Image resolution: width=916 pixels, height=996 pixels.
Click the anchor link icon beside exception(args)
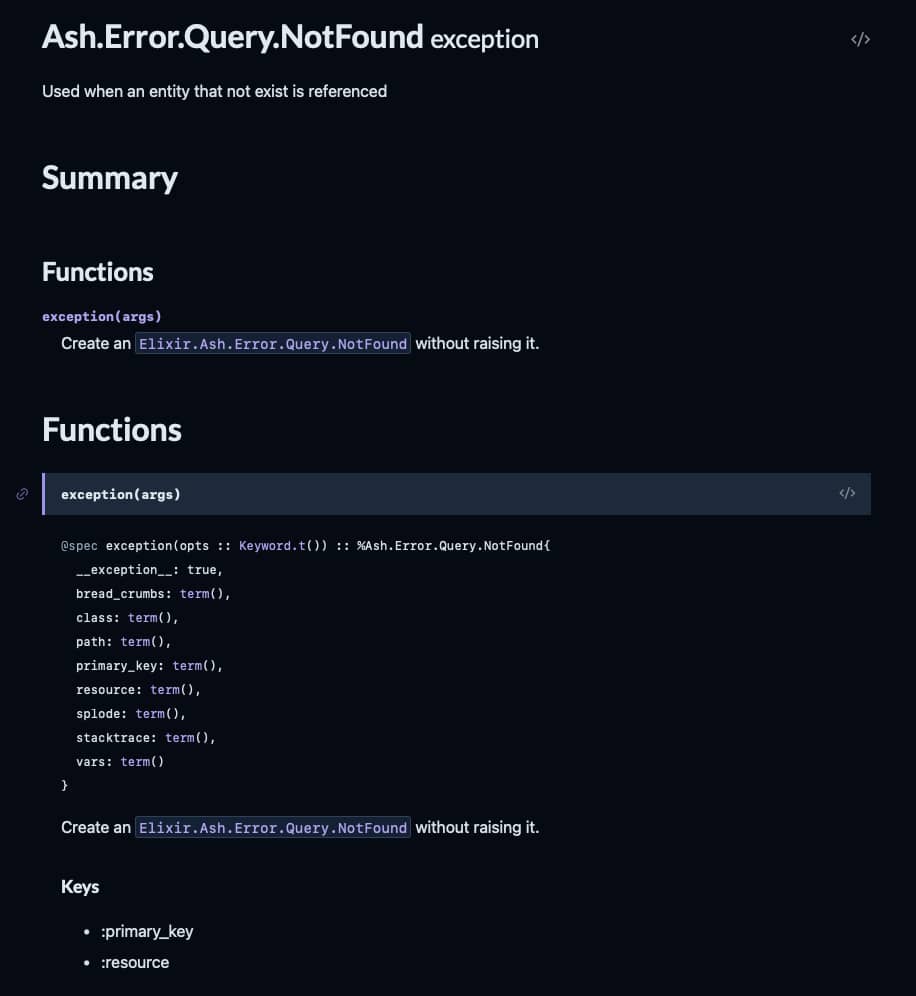click(x=22, y=494)
